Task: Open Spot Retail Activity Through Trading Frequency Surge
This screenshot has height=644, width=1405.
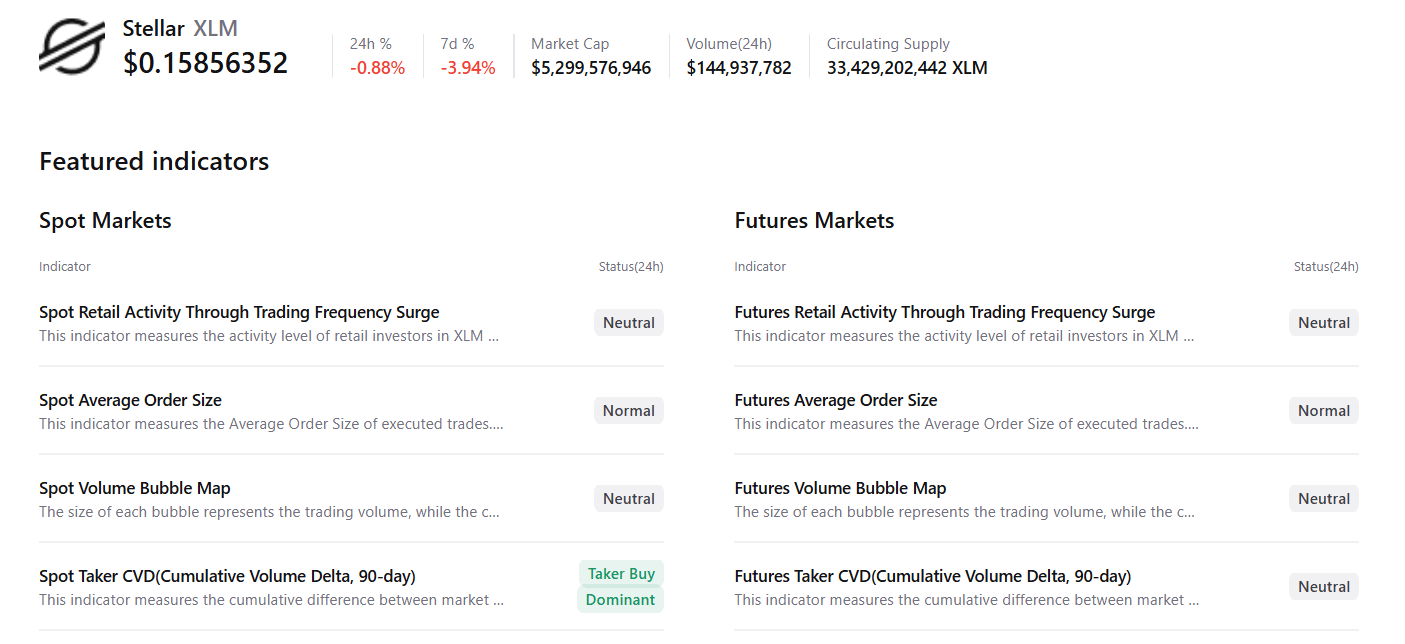Action: (239, 312)
